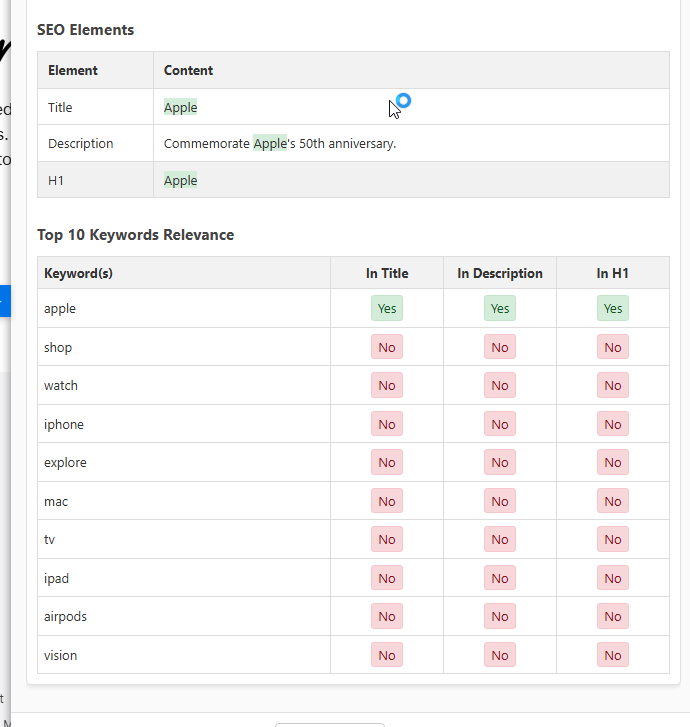Click apple's Yes badge under In H1

click(x=613, y=309)
